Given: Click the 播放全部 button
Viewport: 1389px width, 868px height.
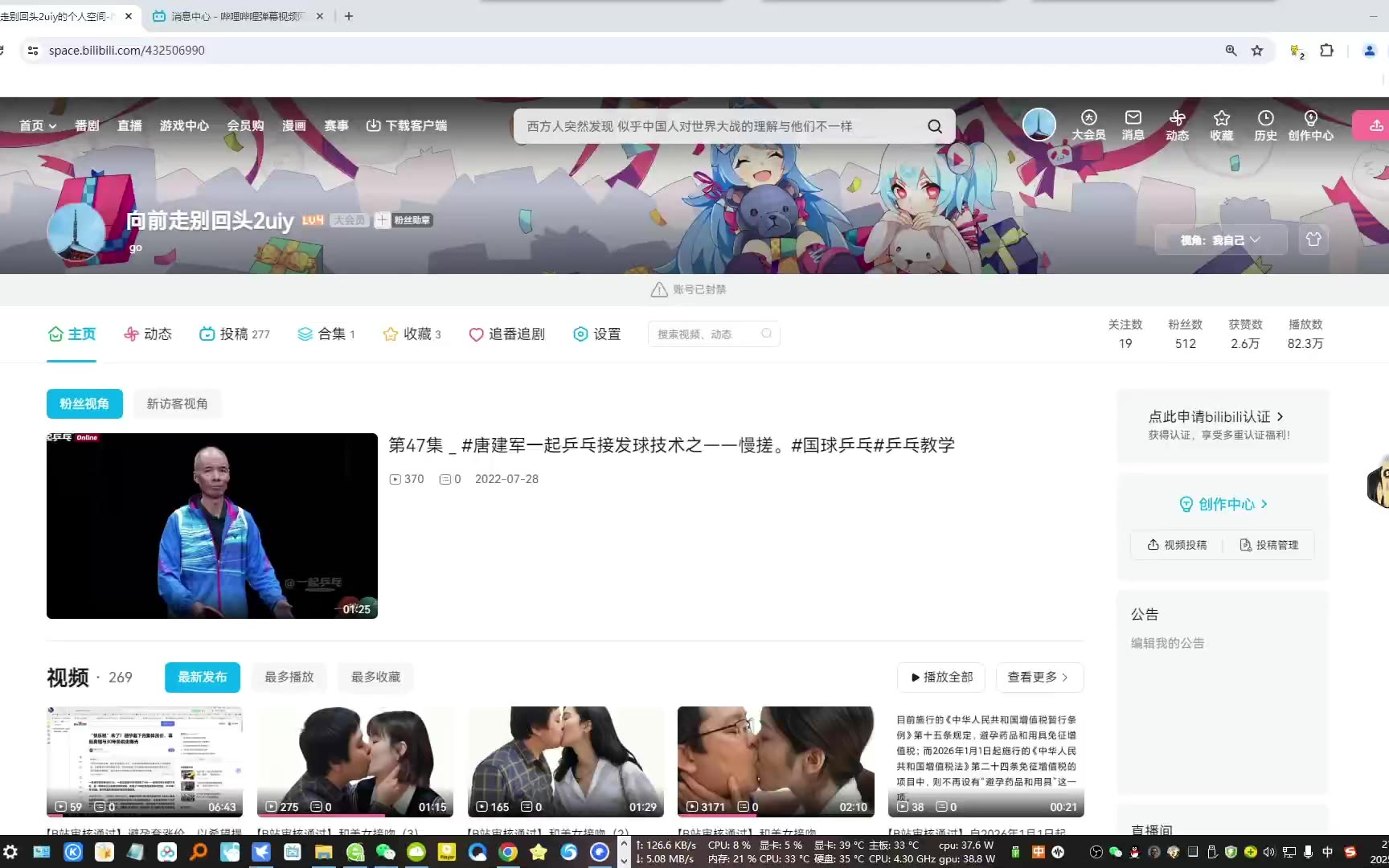Looking at the screenshot, I should (941, 677).
